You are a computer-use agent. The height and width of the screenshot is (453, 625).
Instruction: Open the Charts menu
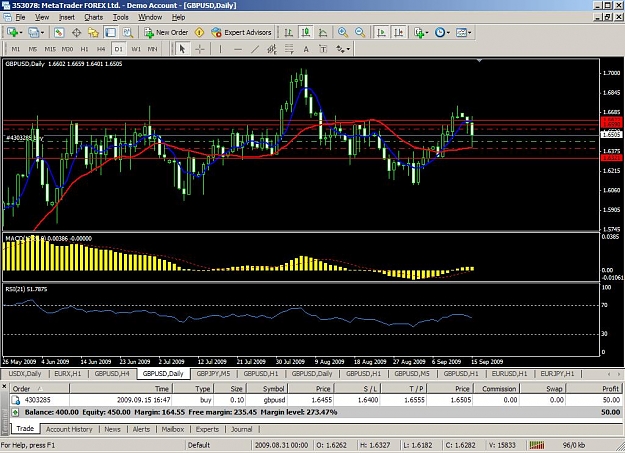94,17
